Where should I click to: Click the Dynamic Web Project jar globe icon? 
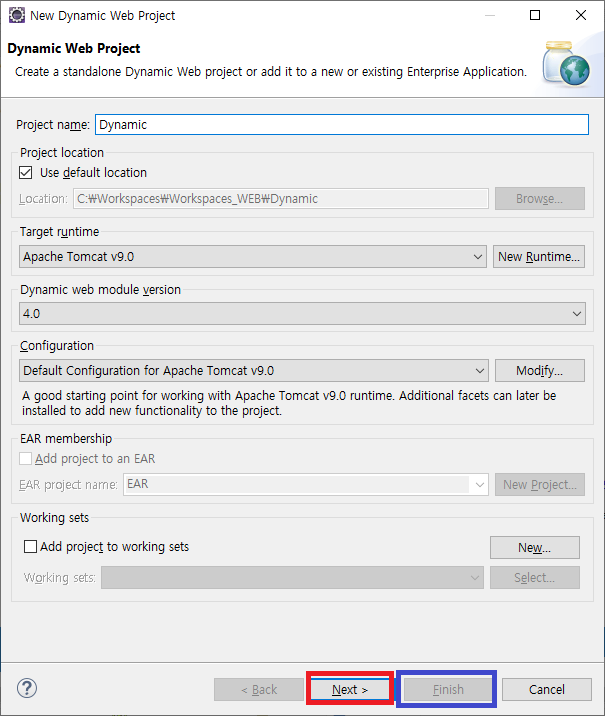point(566,63)
